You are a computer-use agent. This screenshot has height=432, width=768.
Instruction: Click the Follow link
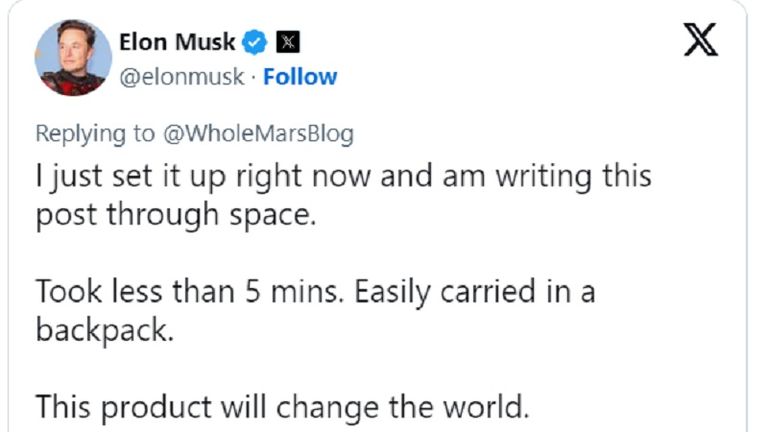pos(300,76)
